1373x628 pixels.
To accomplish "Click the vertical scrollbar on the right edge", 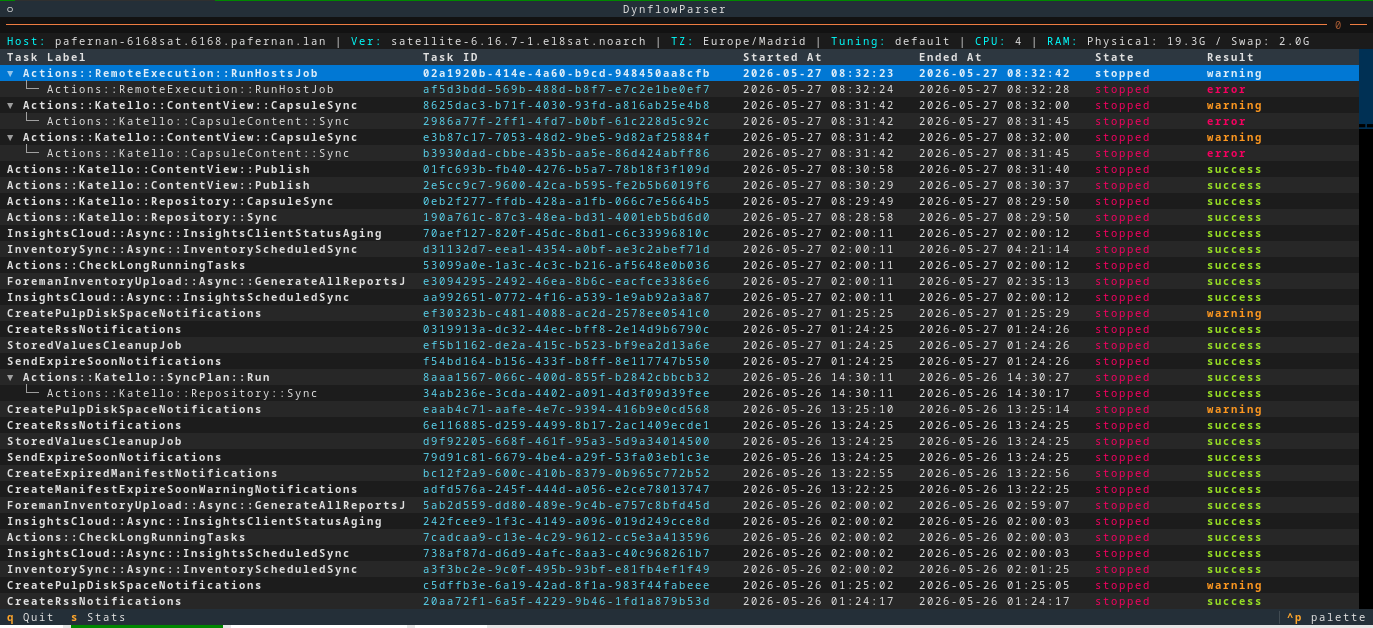I will (1365, 330).
